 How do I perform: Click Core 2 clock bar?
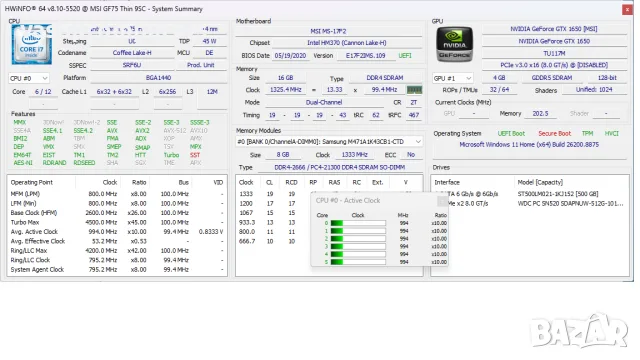358,239
